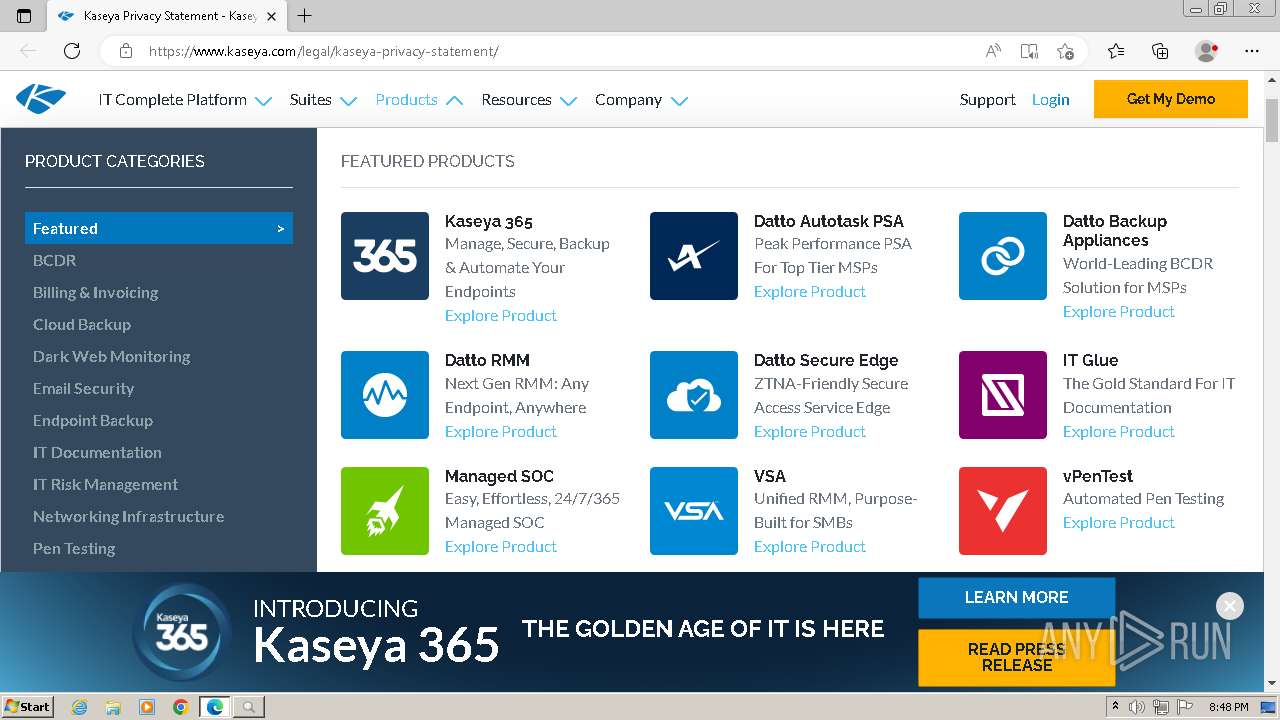Click Explore Product under Datto Autotask PSA
The width and height of the screenshot is (1280, 720).
[x=810, y=291]
